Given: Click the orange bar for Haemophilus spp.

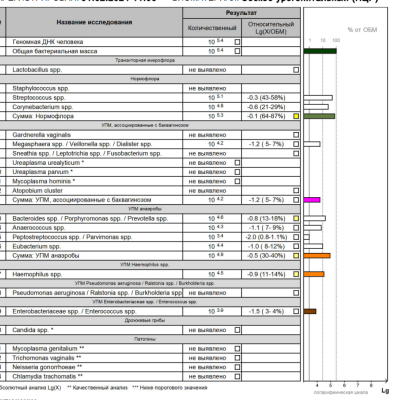Looking at the screenshot, I should click(x=314, y=274).
